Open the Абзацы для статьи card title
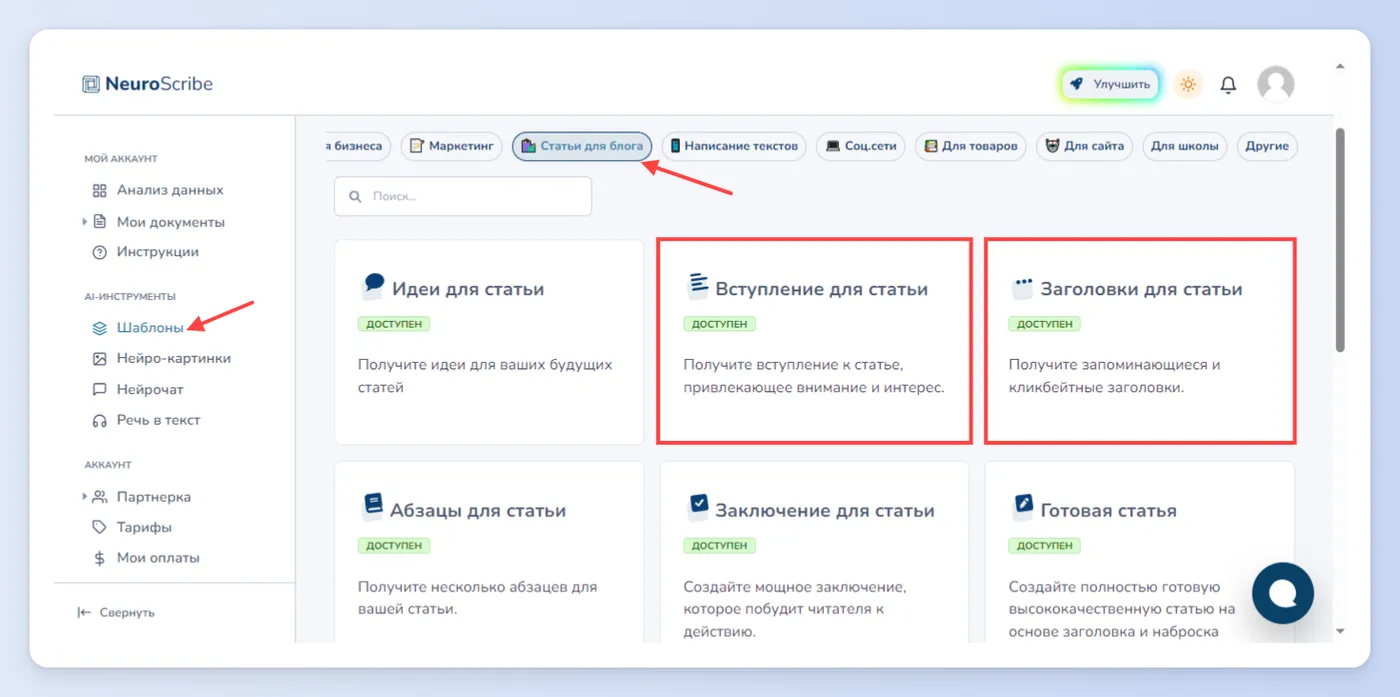The width and height of the screenshot is (1400, 697). (x=479, y=510)
